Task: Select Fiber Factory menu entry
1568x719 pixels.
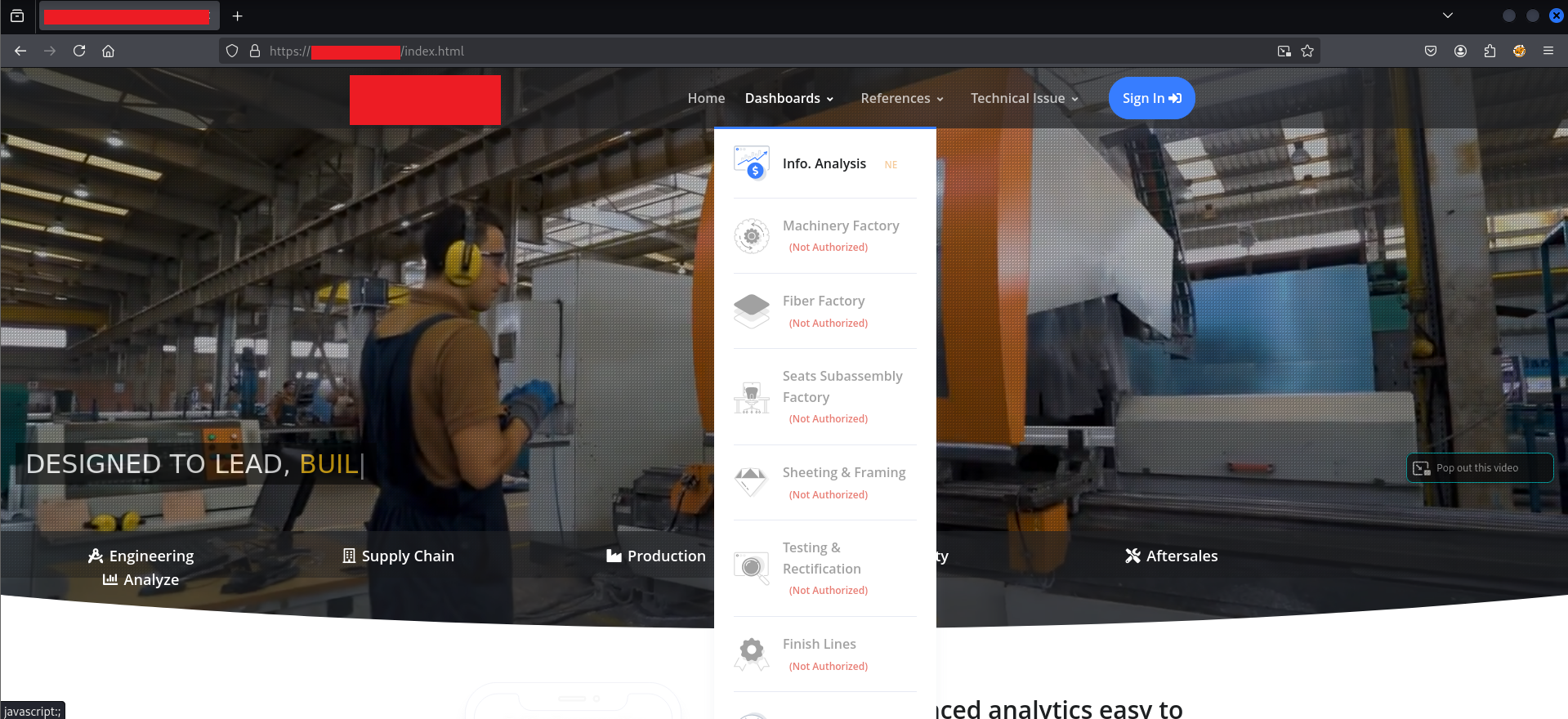Action: tap(825, 311)
